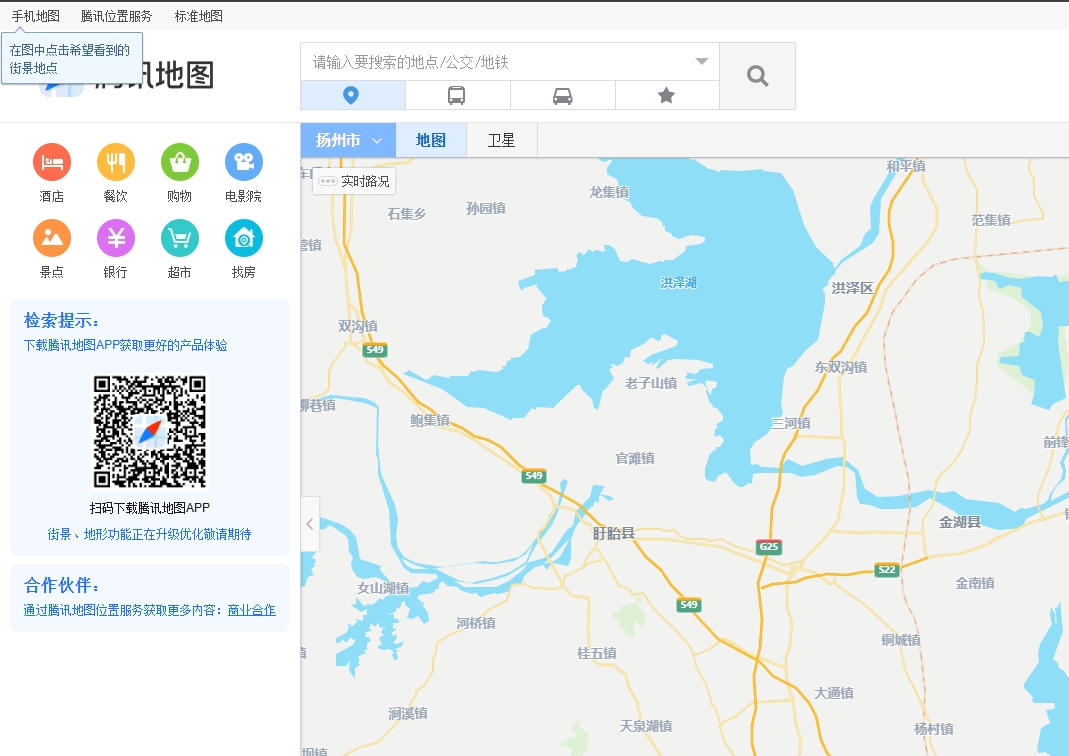Click the 官滩镇 town label
1069x756 pixels.
pyautogui.click(x=635, y=458)
